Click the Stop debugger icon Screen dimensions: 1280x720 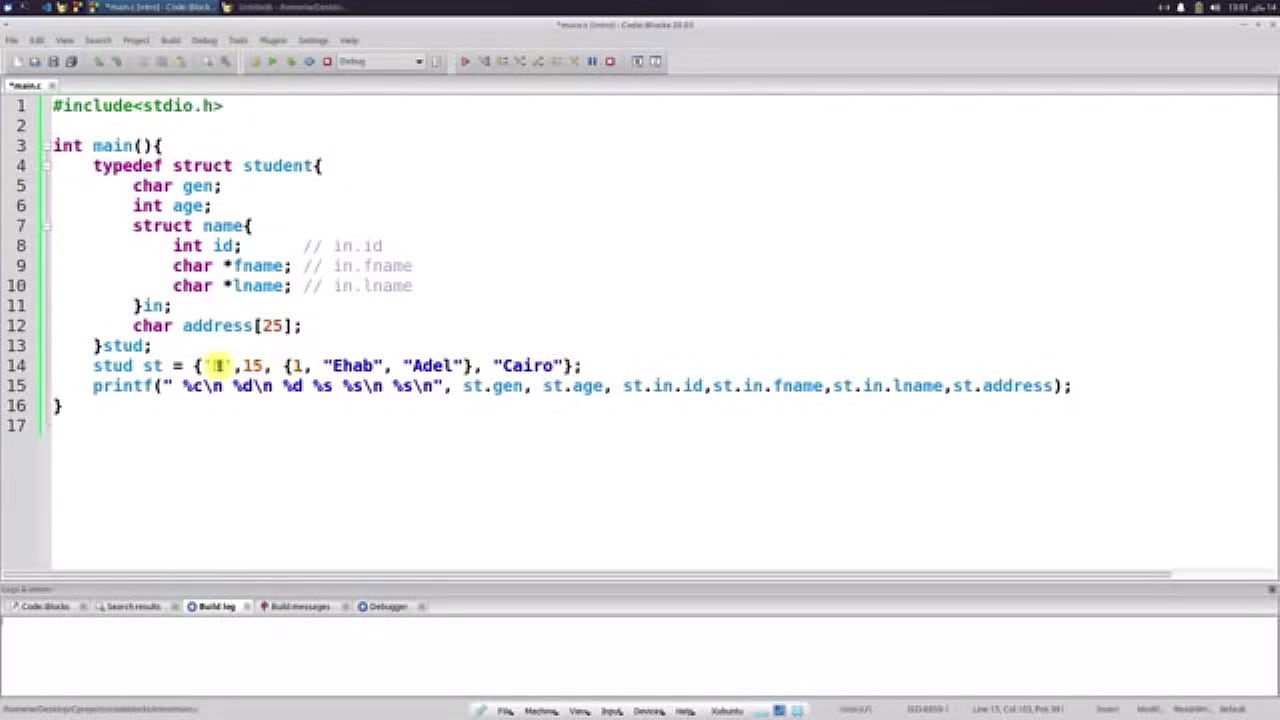tap(610, 62)
